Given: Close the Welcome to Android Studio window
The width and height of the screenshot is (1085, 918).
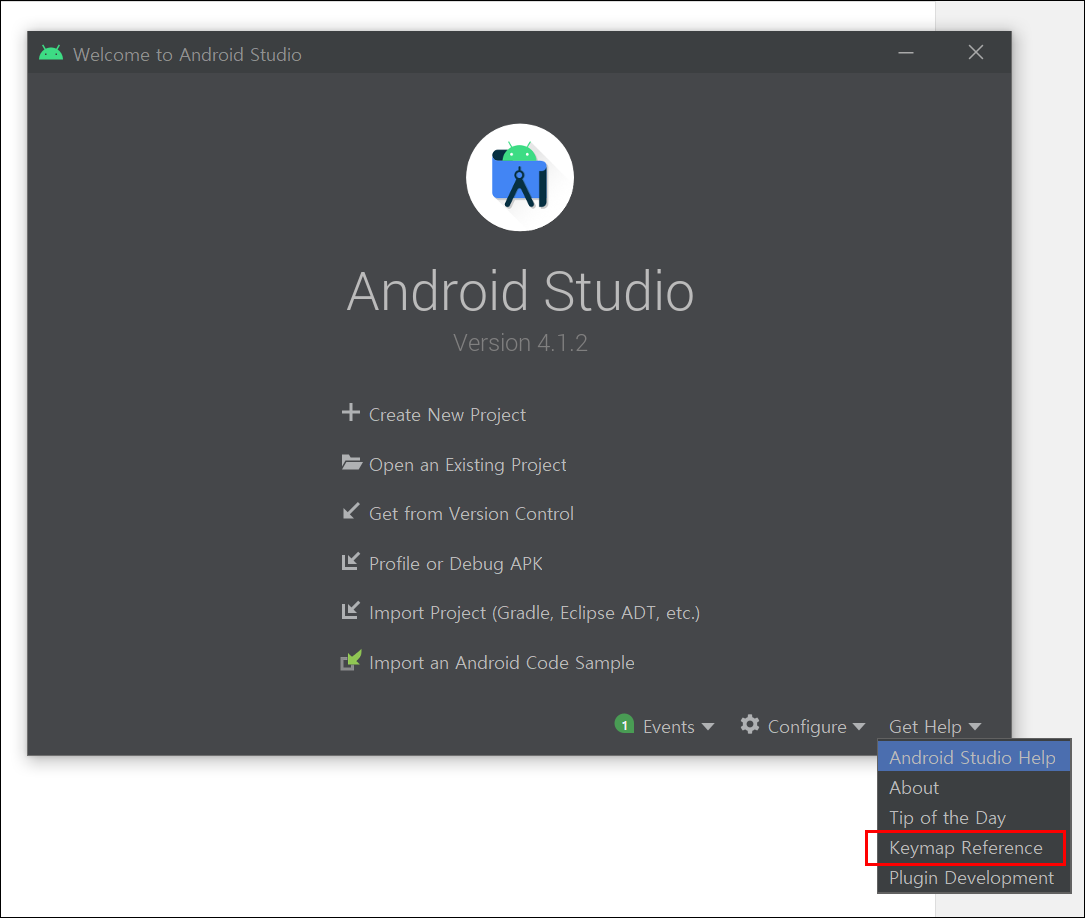Looking at the screenshot, I should [976, 53].
